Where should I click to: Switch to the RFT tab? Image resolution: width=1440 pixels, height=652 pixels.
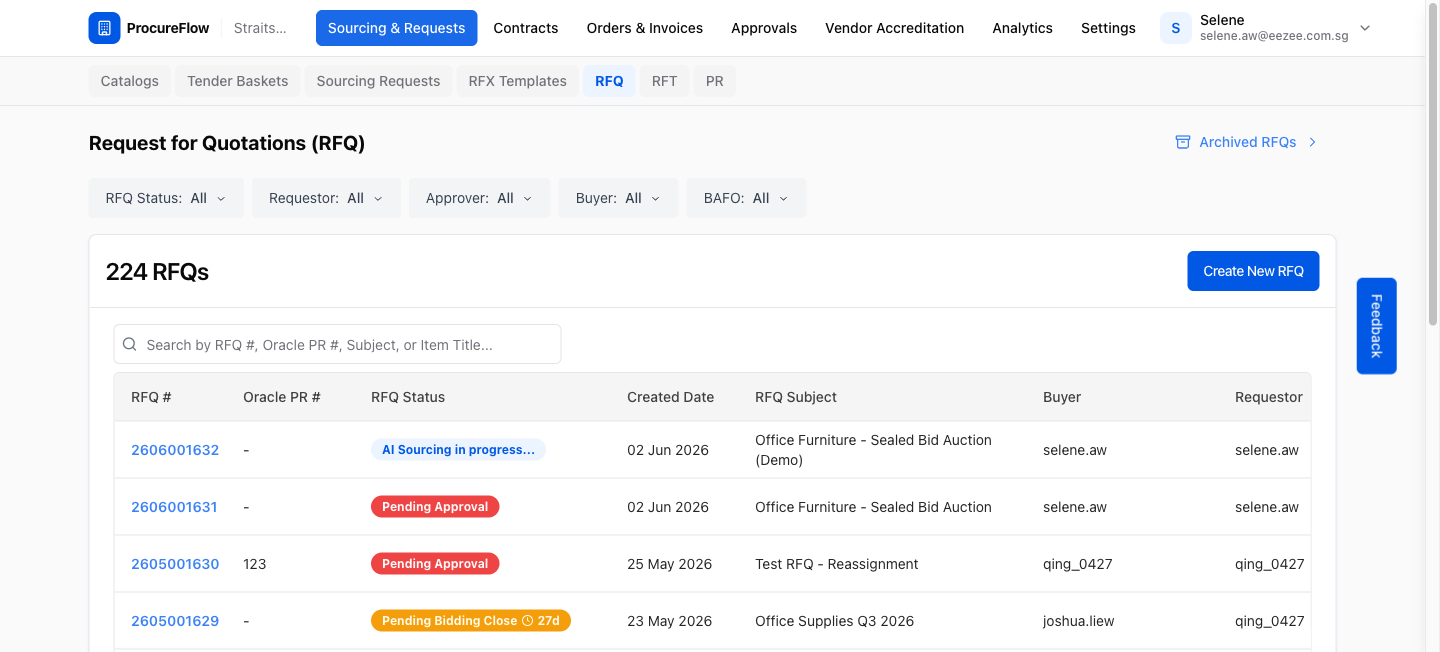pos(664,81)
